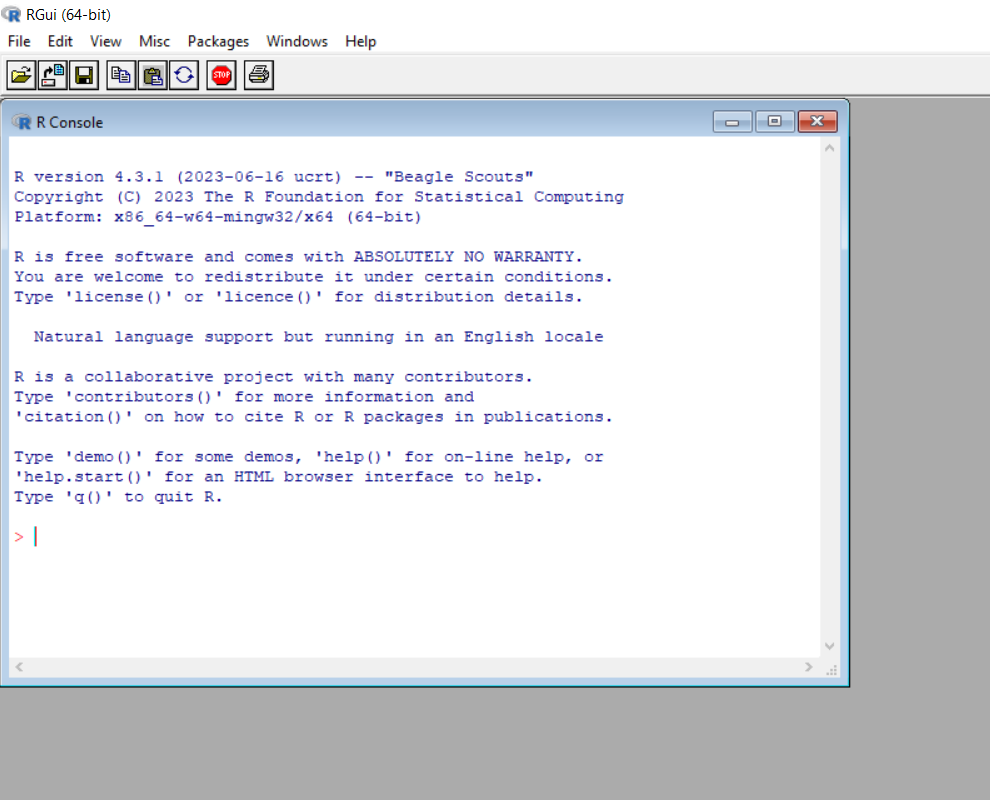Click the Paste toolbar icon

tap(152, 76)
